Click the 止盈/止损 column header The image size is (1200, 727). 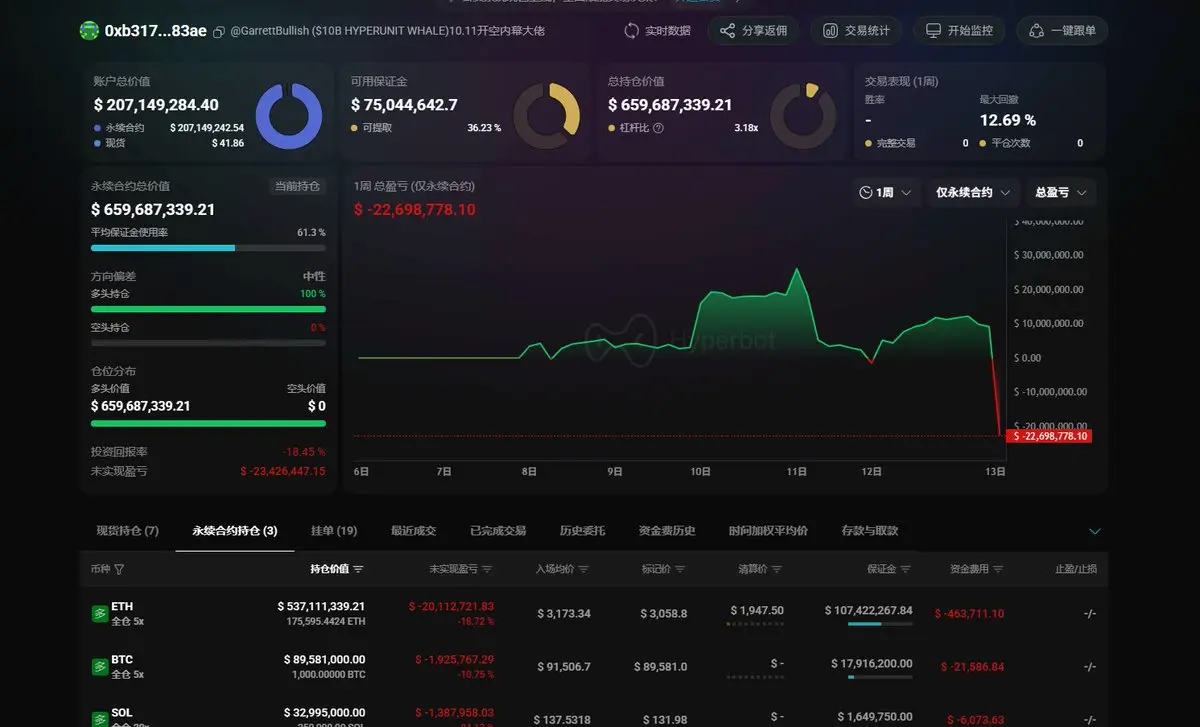[x=1076, y=569]
